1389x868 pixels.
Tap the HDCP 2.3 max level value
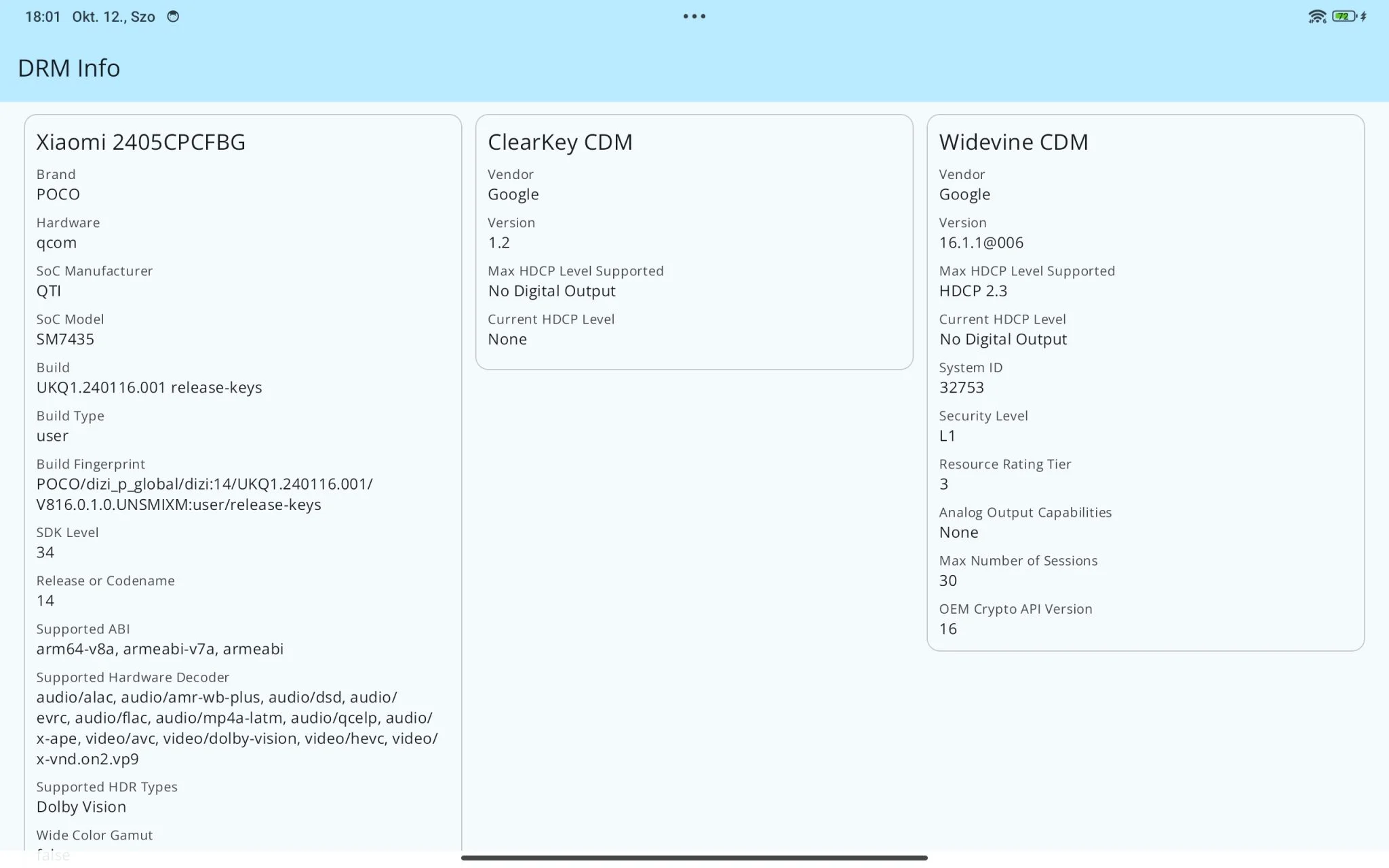973,291
